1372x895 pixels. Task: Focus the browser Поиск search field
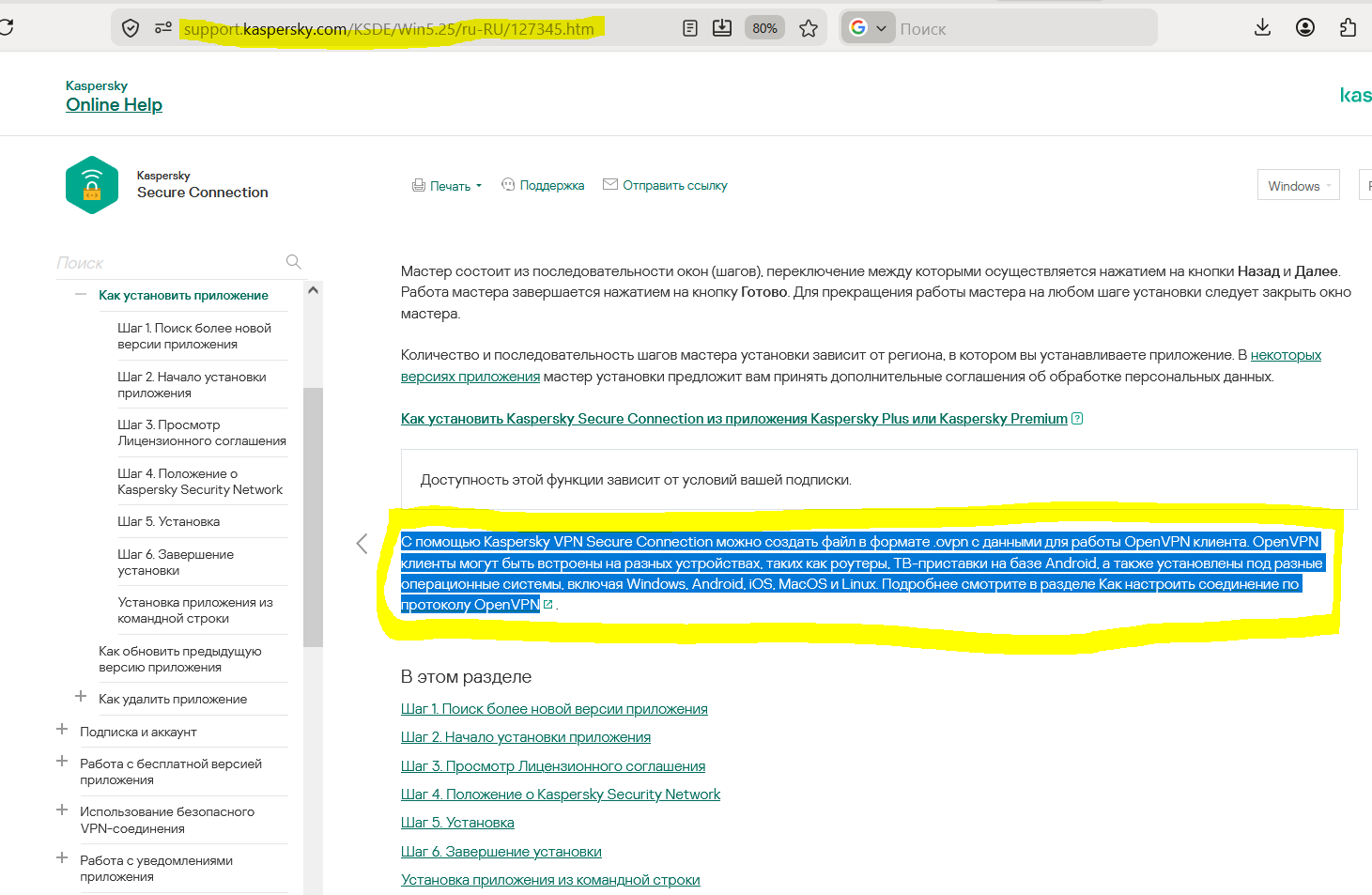pos(1025,29)
